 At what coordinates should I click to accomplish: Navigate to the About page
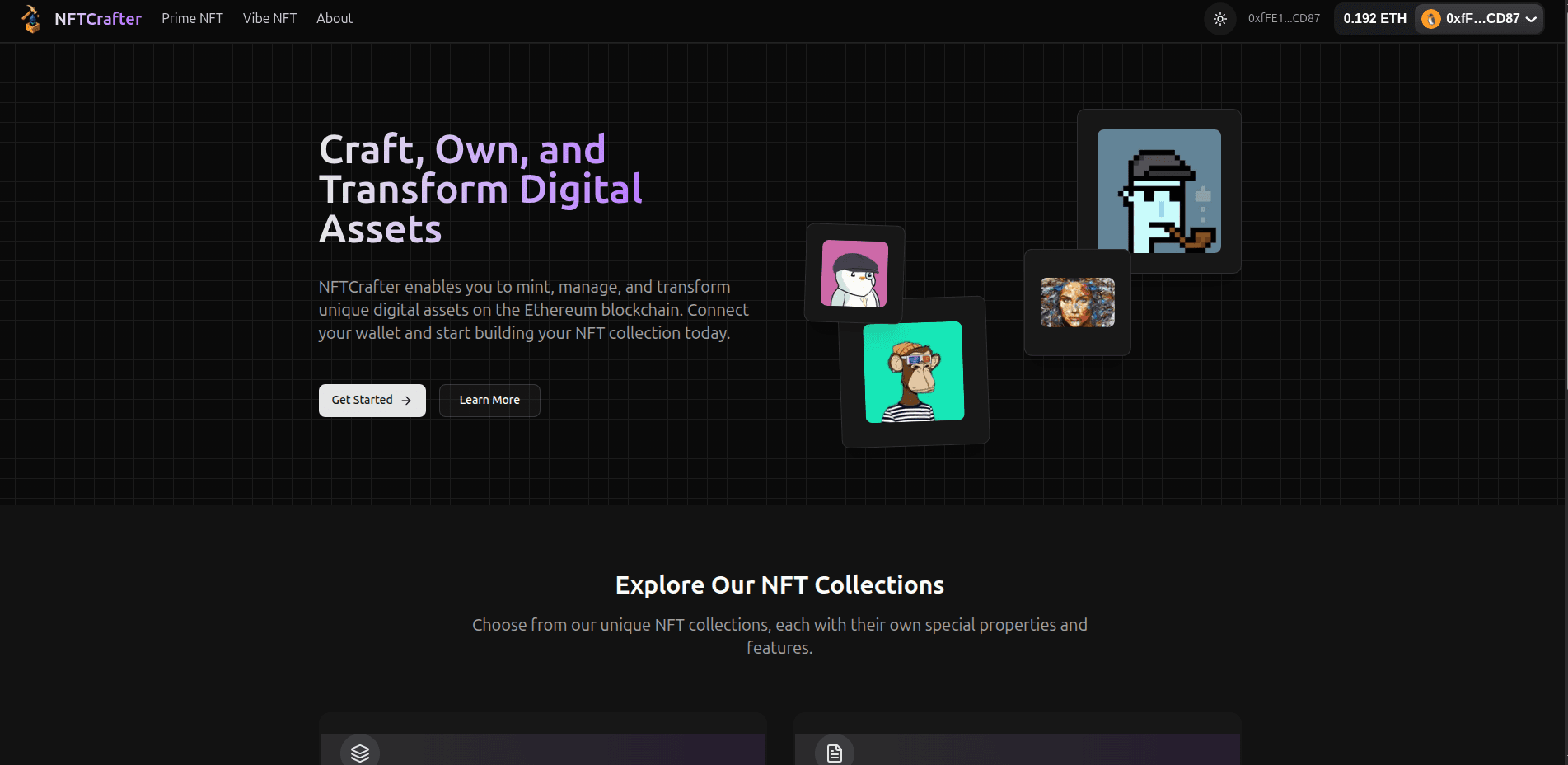tap(335, 18)
